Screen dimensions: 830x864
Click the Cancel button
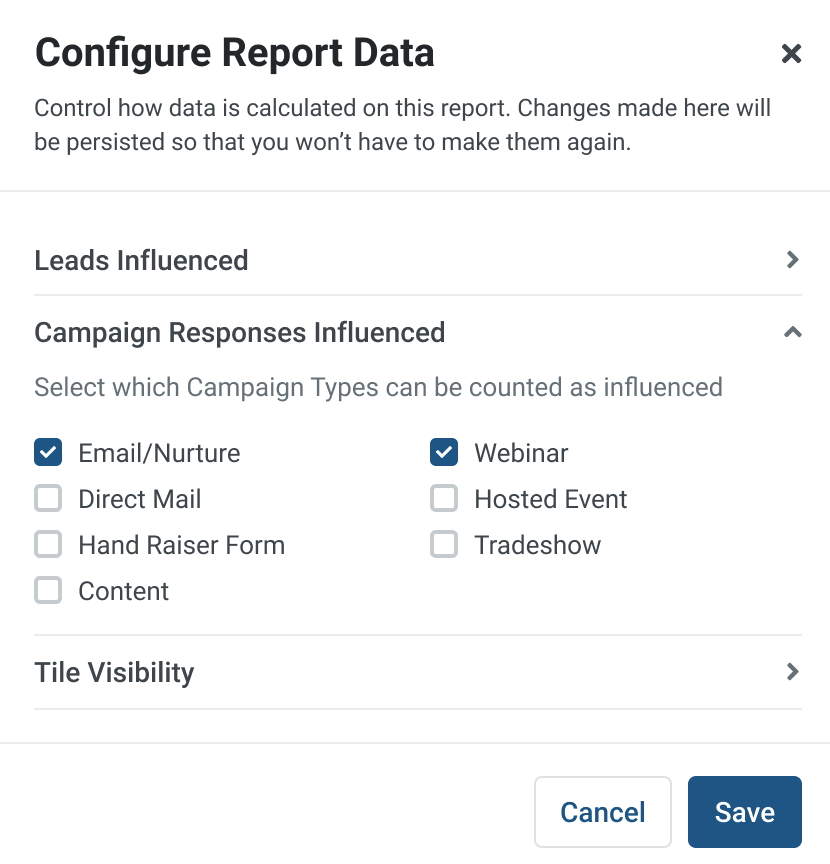pyautogui.click(x=602, y=812)
